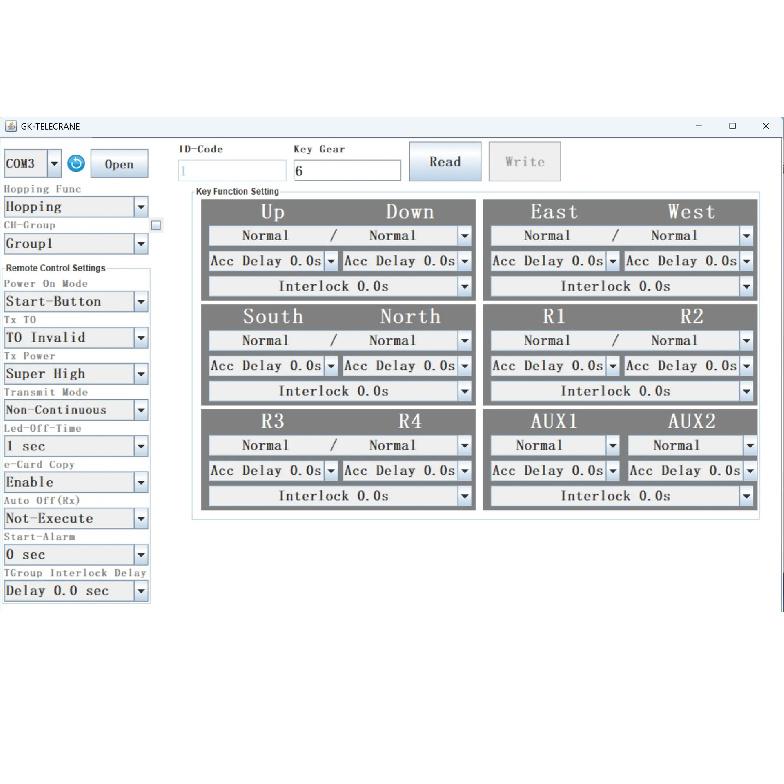Click the West heading text
Screen dimensions: 784x784
692,212
